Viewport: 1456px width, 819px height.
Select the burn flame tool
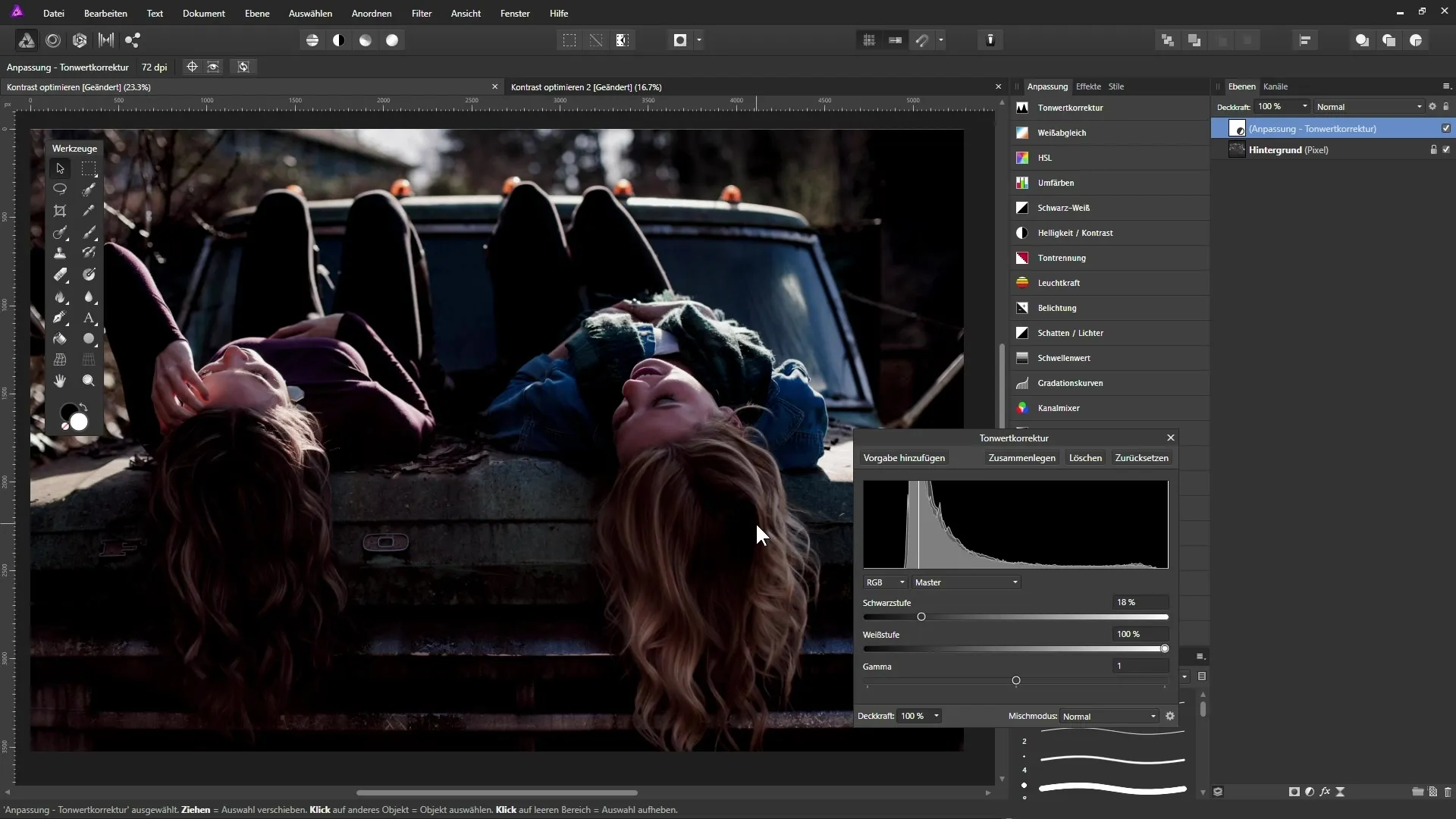click(60, 297)
